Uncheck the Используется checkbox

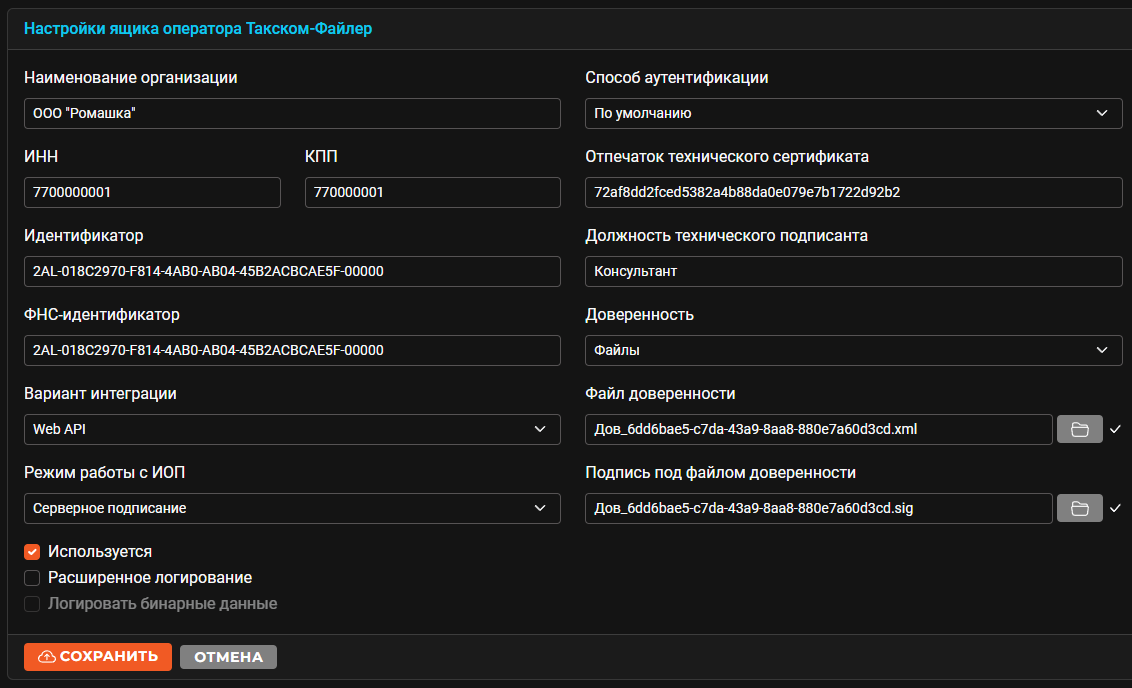pyautogui.click(x=32, y=552)
